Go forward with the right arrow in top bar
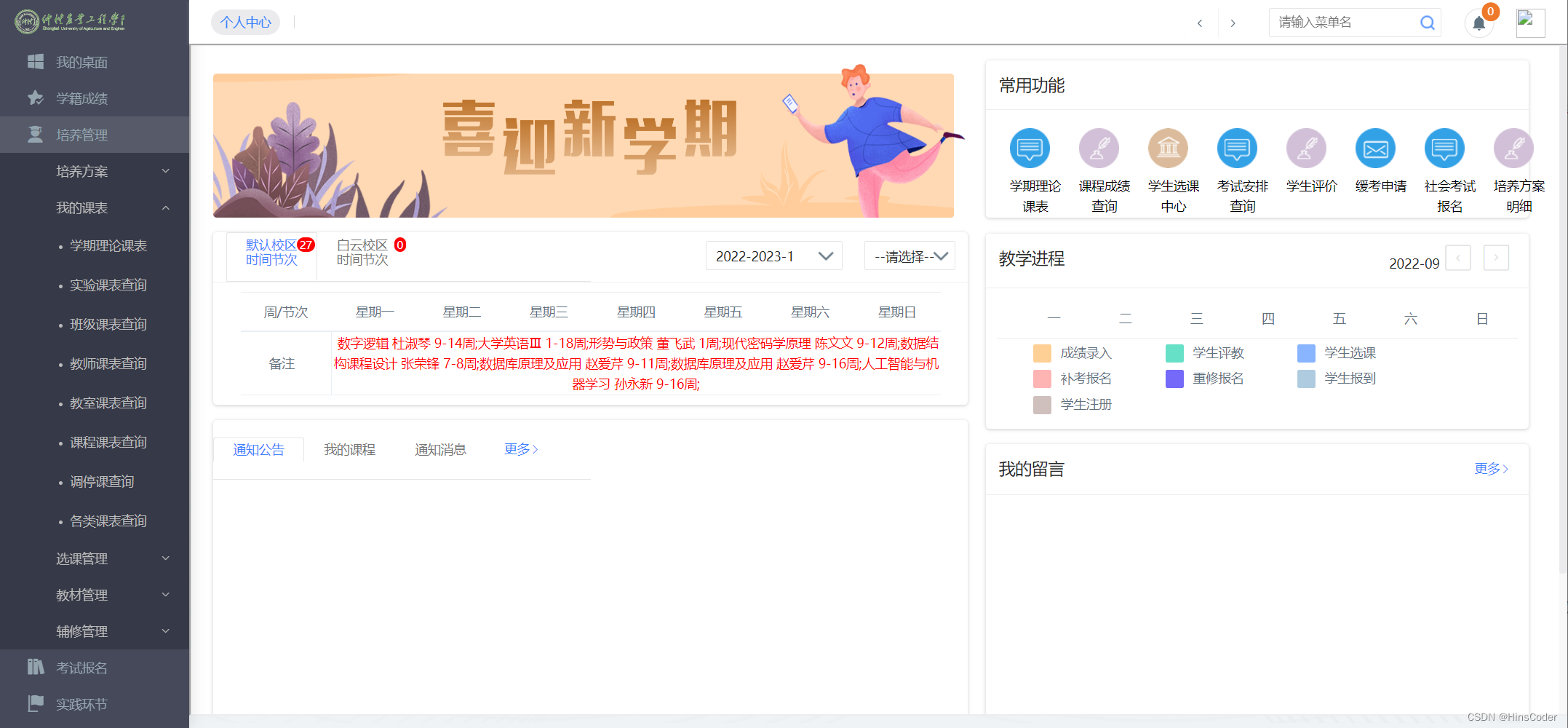This screenshot has height=728, width=1568. click(1233, 23)
